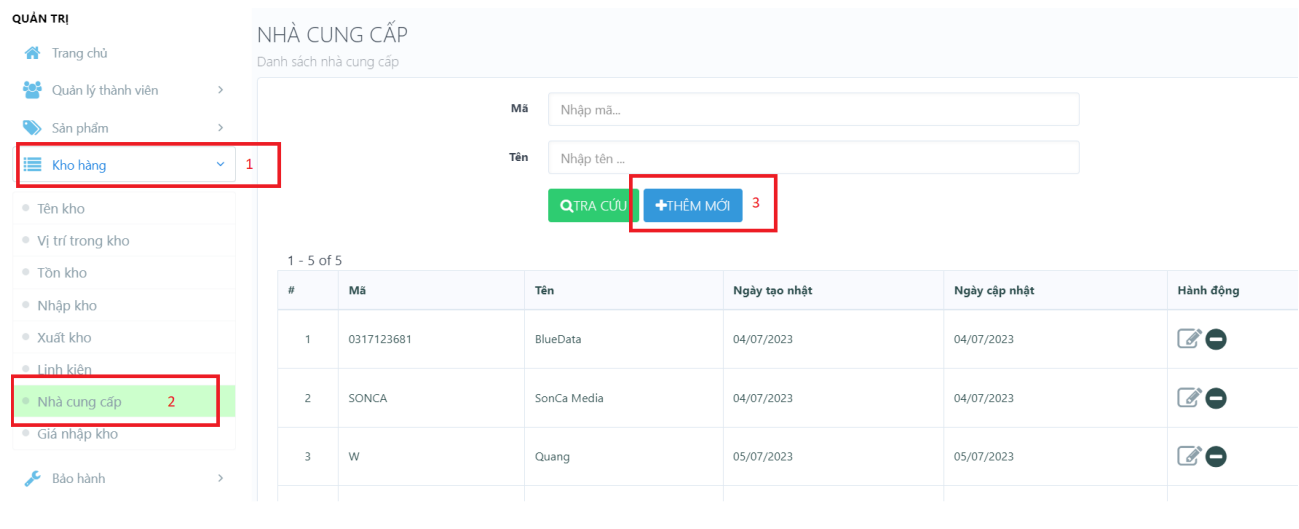1299x529 pixels.
Task: Edit the Quang supplier row
Action: [x=1189, y=456]
